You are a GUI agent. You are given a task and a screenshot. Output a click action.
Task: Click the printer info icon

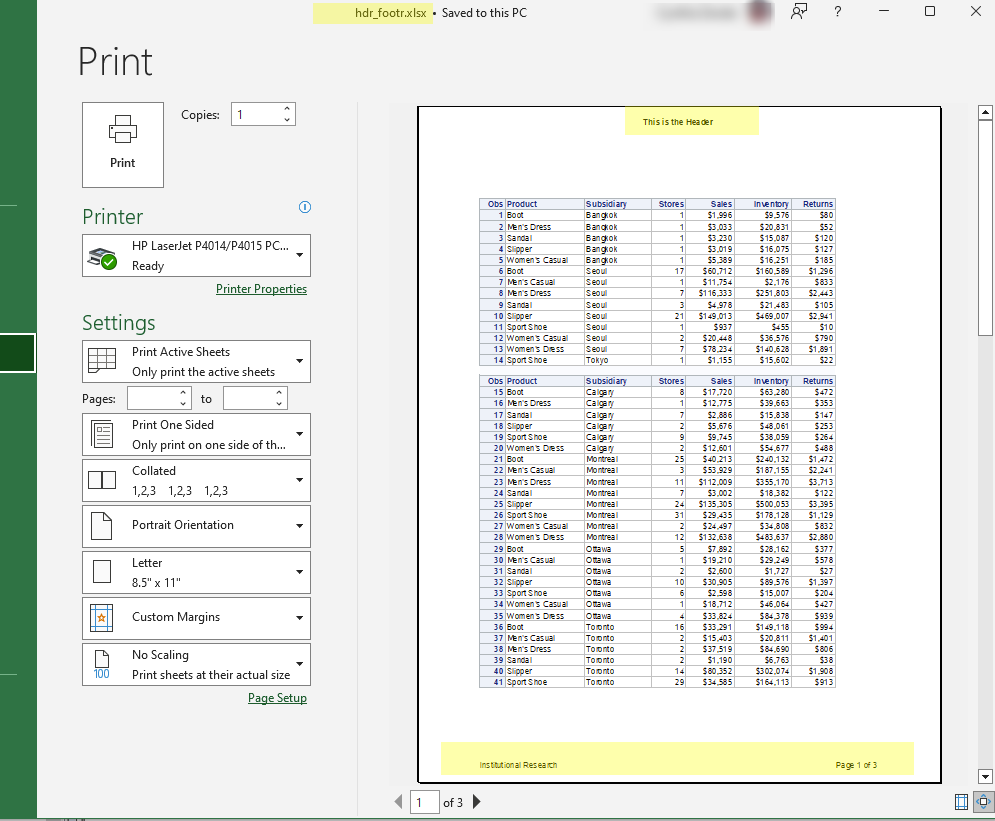point(305,207)
